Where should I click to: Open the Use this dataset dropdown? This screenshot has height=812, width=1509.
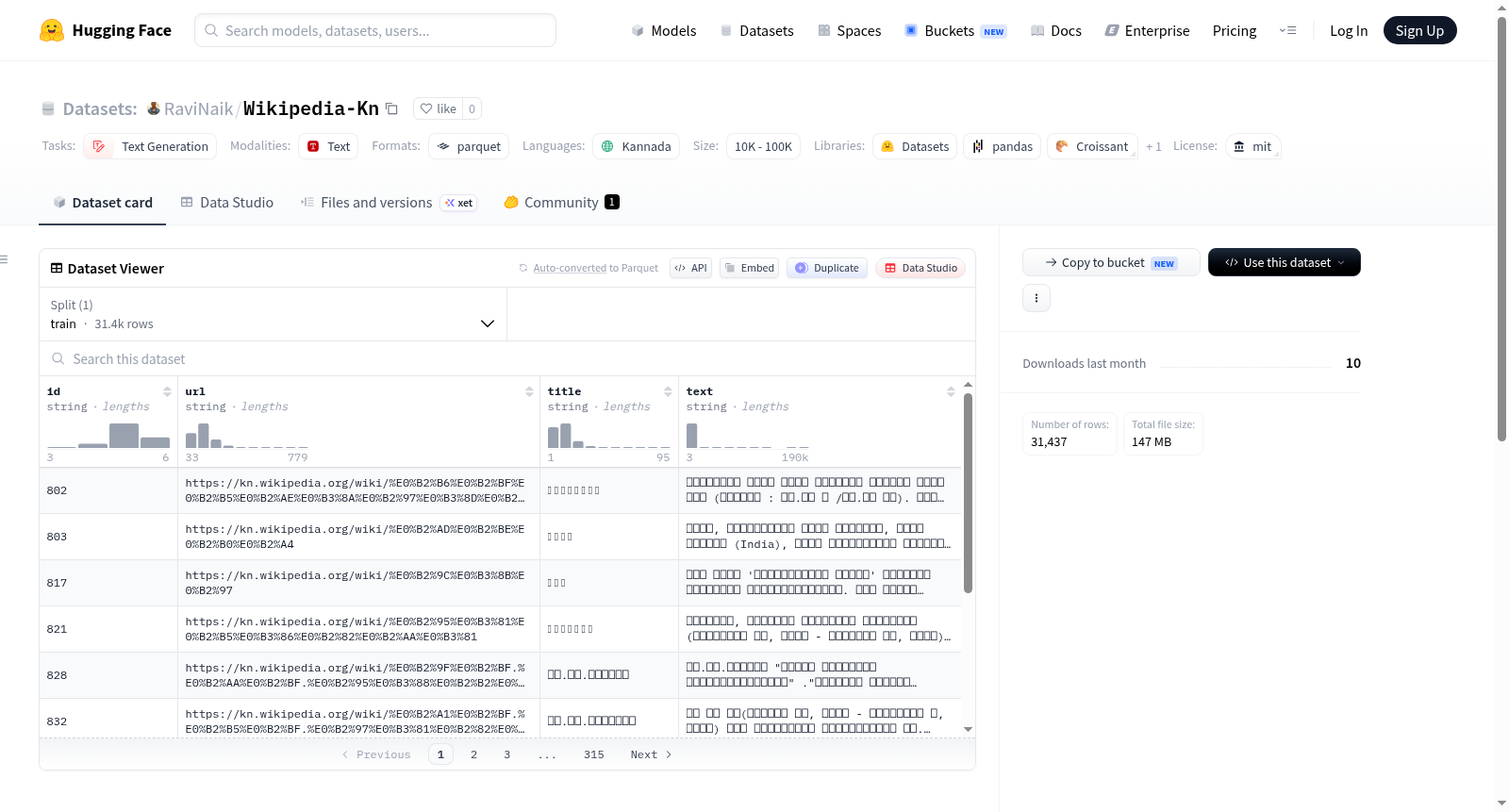(x=1284, y=262)
